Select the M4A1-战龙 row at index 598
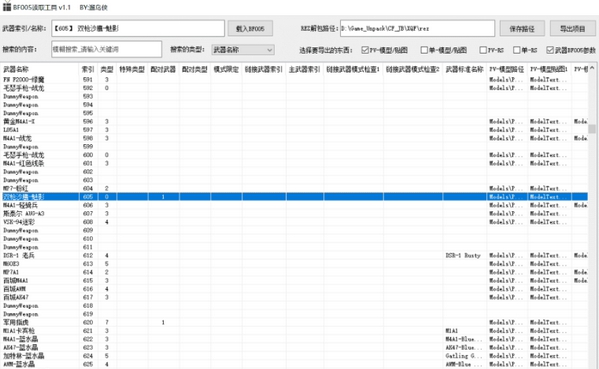This screenshot has height=369, width=599. (x=294, y=138)
